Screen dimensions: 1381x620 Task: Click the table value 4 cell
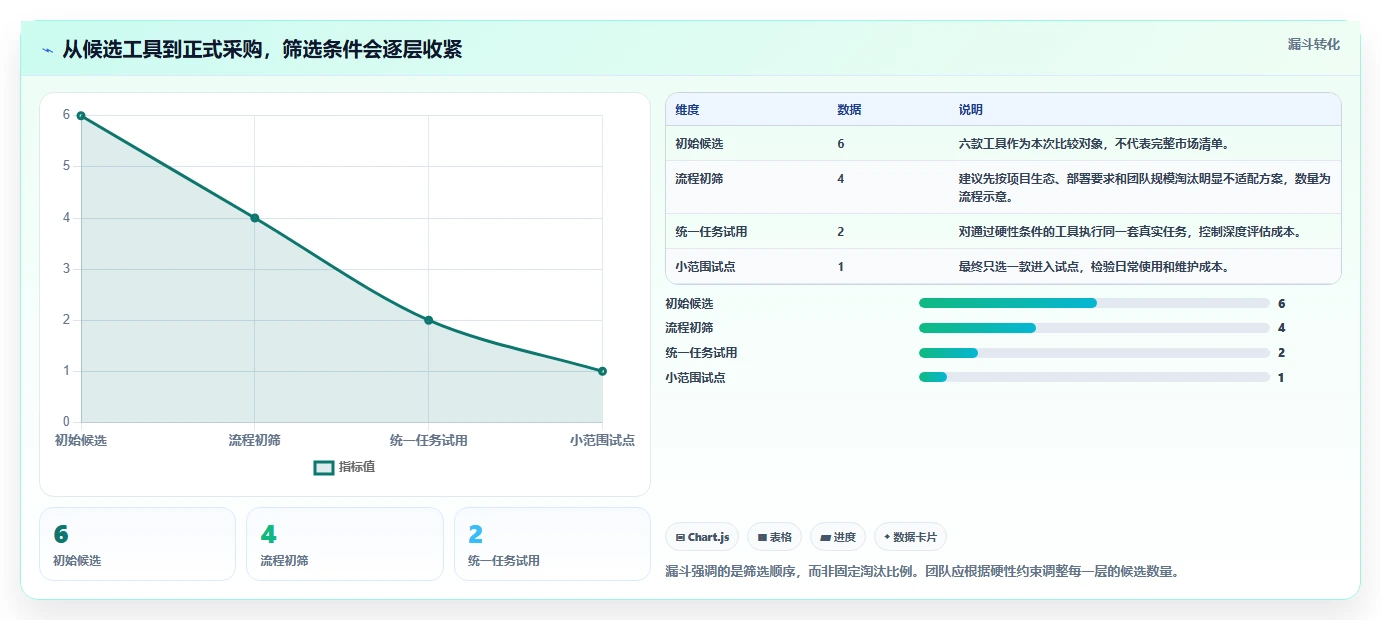tap(841, 179)
